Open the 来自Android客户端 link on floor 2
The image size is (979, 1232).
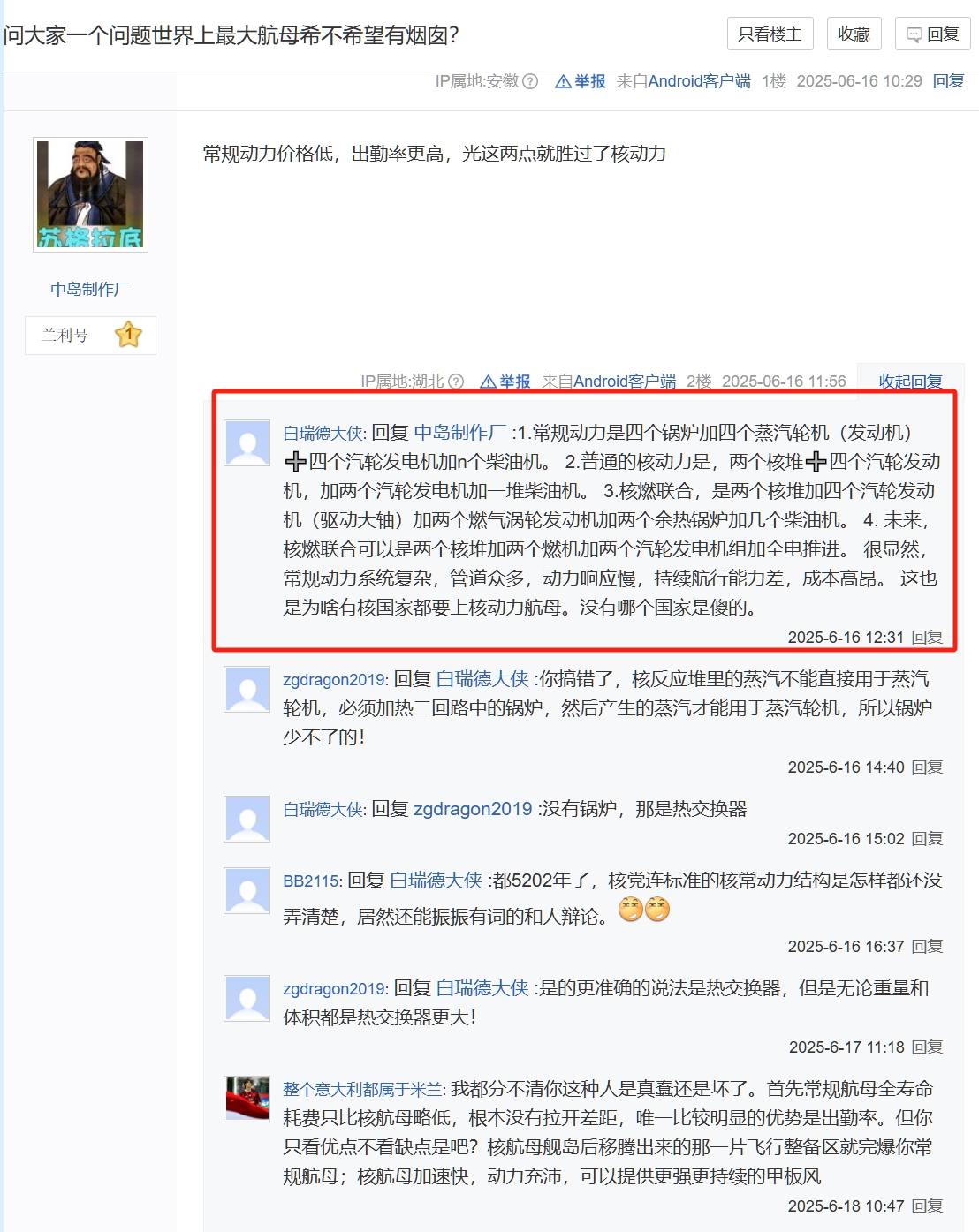[609, 382]
